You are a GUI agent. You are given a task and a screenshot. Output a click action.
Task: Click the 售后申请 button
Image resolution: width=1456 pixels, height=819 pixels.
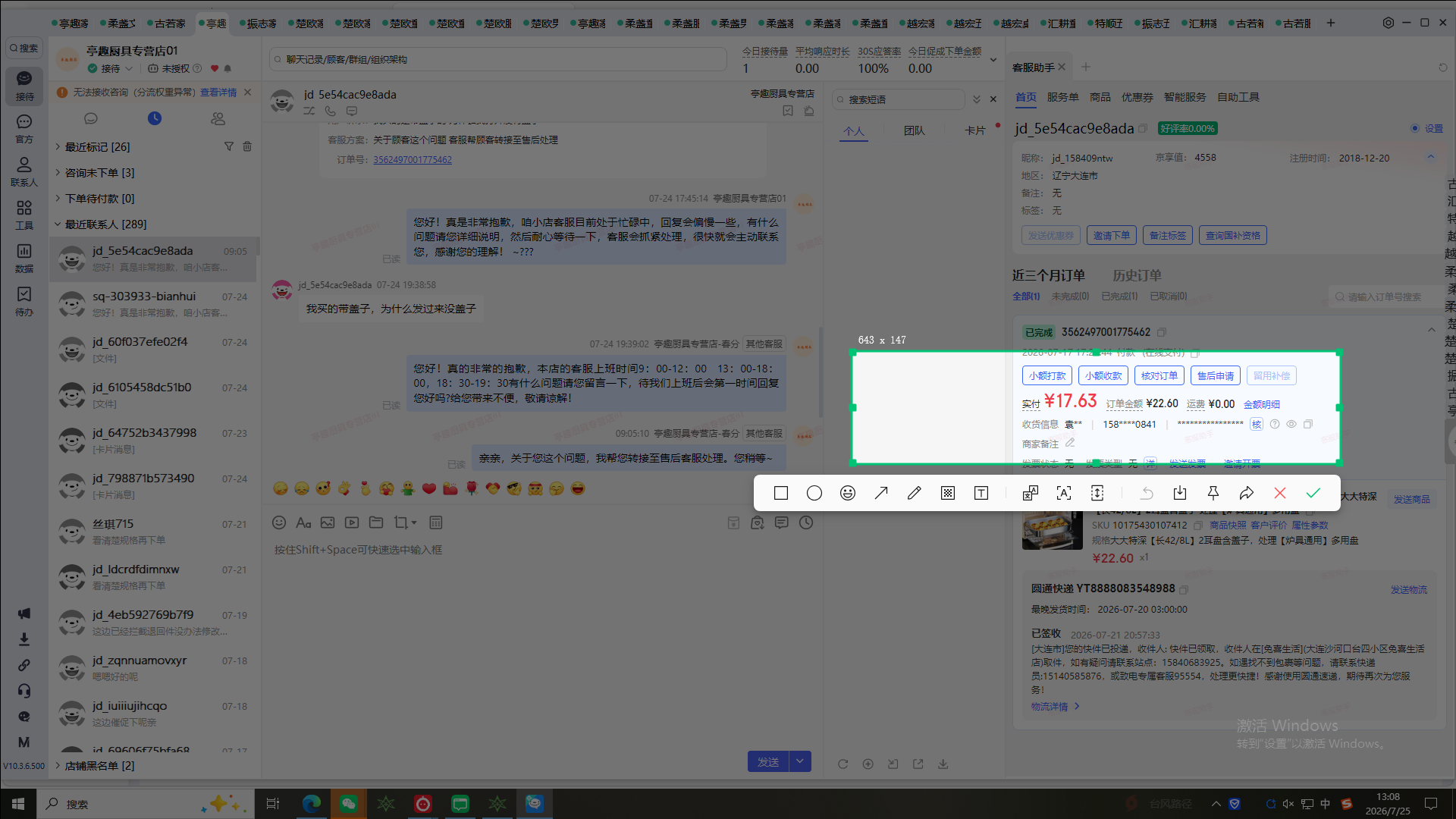click(x=1216, y=375)
